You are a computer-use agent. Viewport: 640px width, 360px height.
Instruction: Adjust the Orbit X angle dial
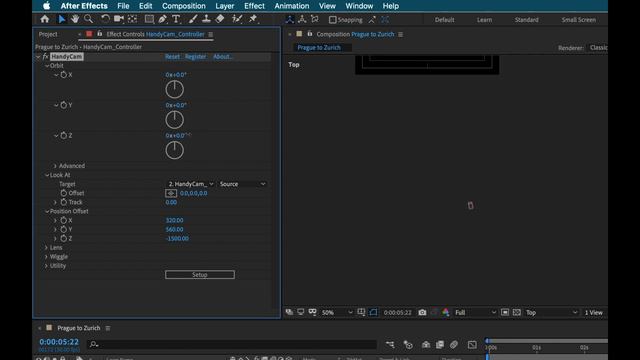pyautogui.click(x=174, y=89)
